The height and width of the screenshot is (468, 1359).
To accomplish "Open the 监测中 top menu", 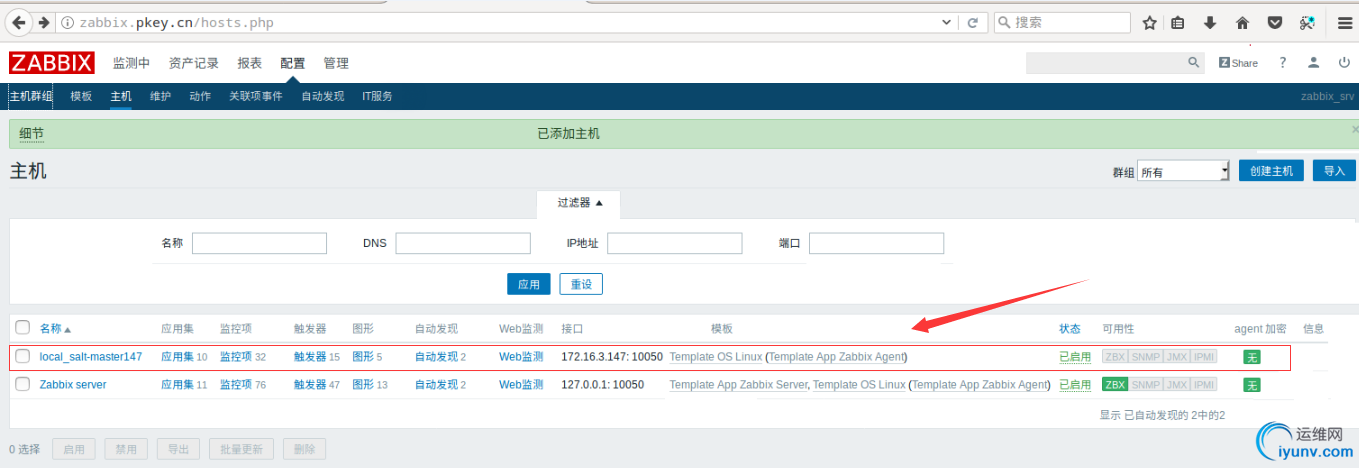I will coord(131,63).
